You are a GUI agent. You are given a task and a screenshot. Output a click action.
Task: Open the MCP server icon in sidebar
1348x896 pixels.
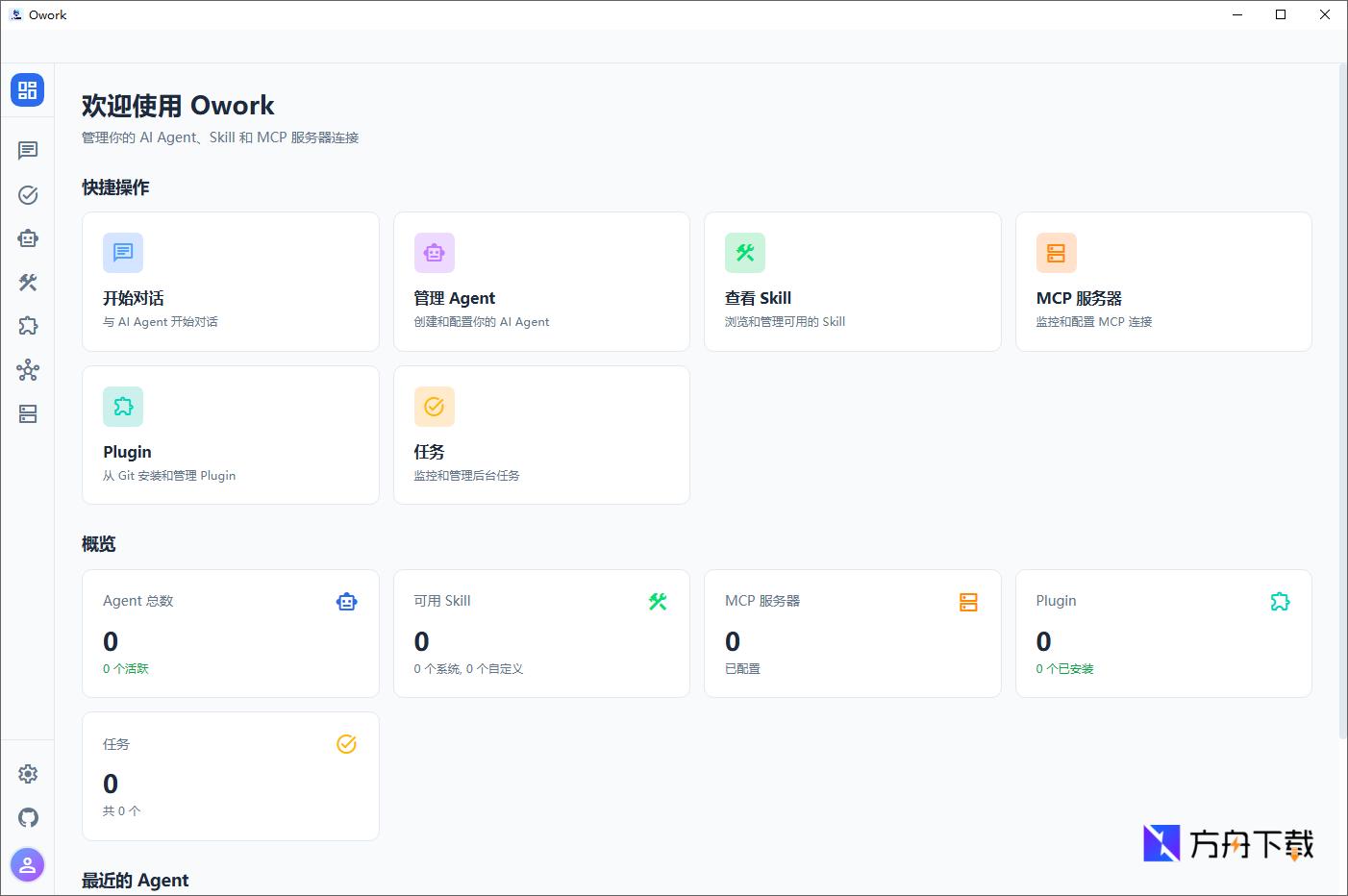28,414
